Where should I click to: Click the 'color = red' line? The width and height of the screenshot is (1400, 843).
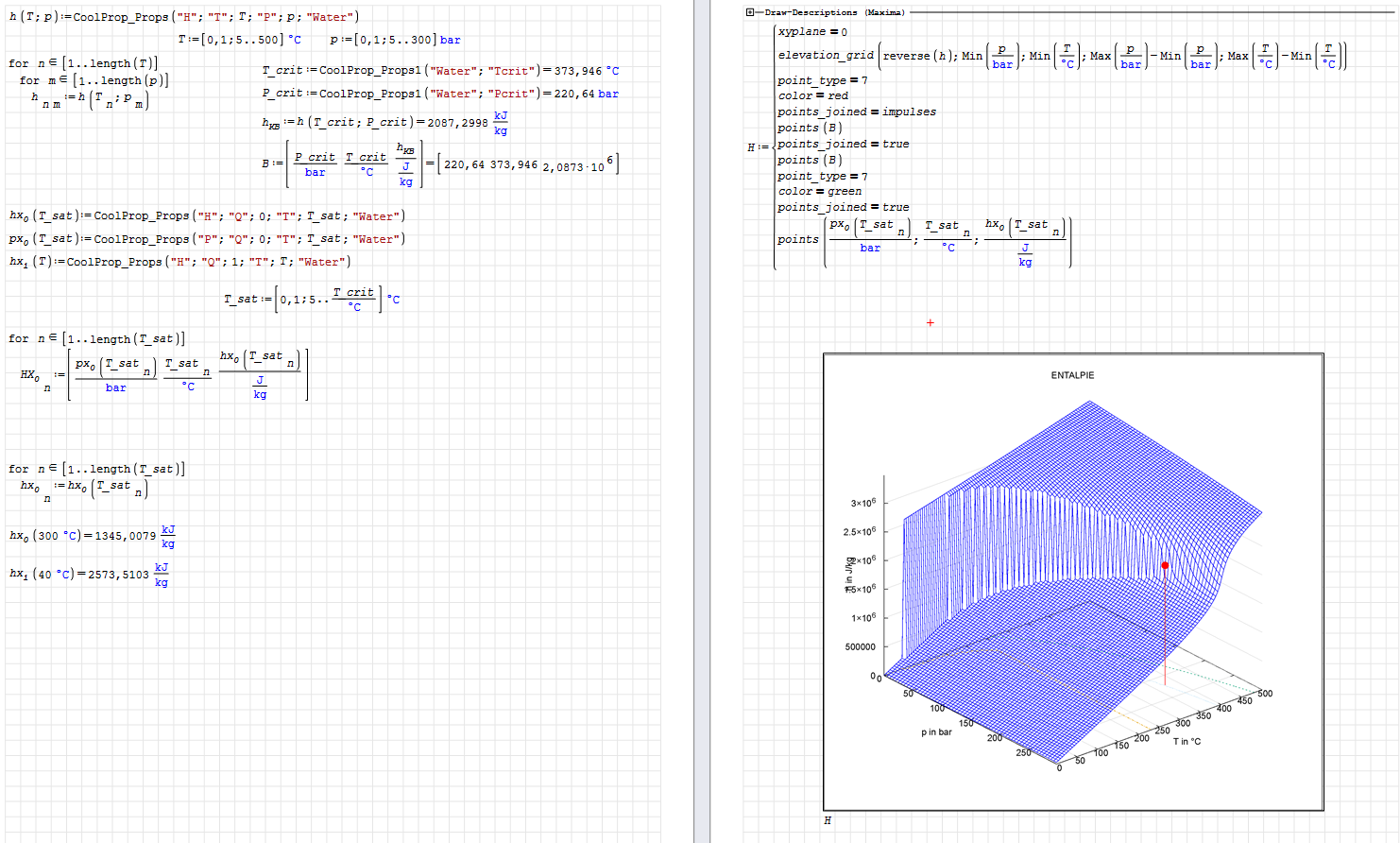click(x=812, y=95)
